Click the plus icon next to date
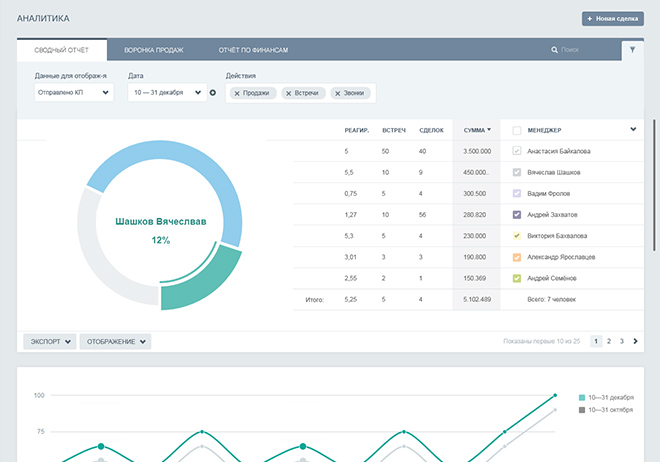Image resolution: width=660 pixels, height=462 pixels. tap(213, 93)
